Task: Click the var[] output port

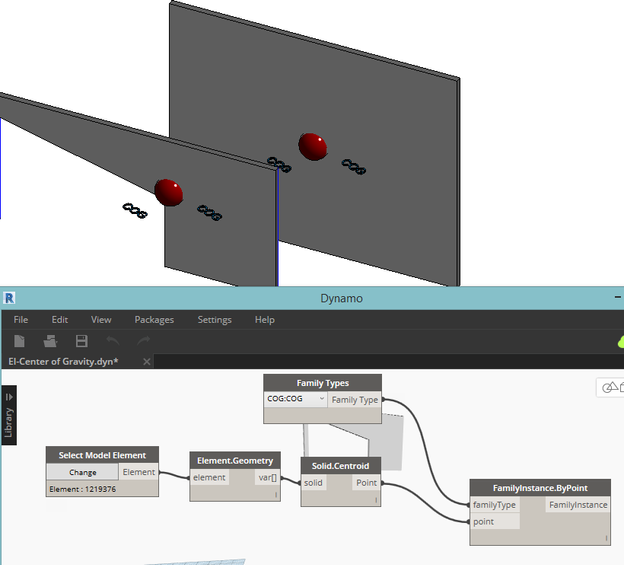Action: coord(267,477)
